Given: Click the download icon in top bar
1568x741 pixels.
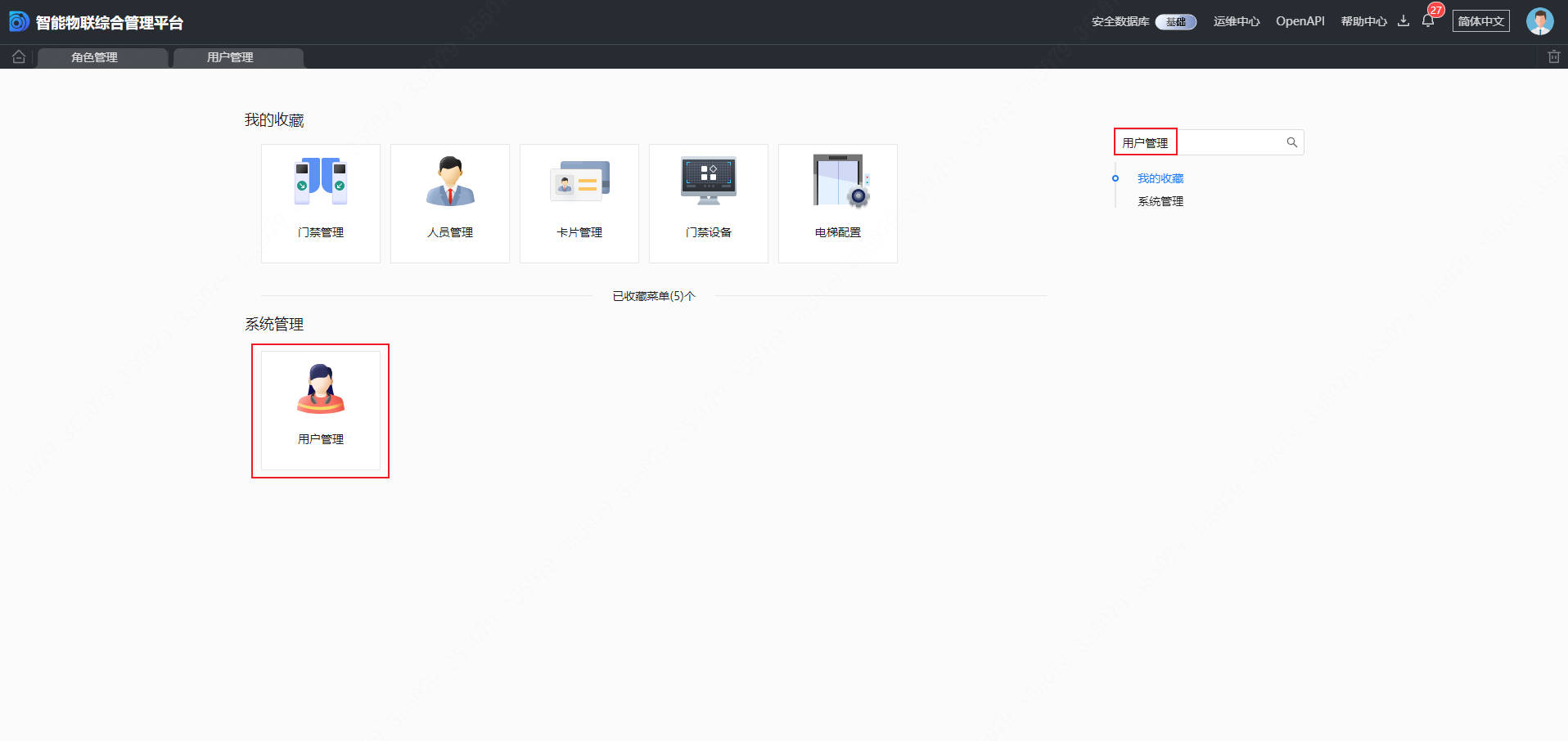Looking at the screenshot, I should pyautogui.click(x=1404, y=21).
